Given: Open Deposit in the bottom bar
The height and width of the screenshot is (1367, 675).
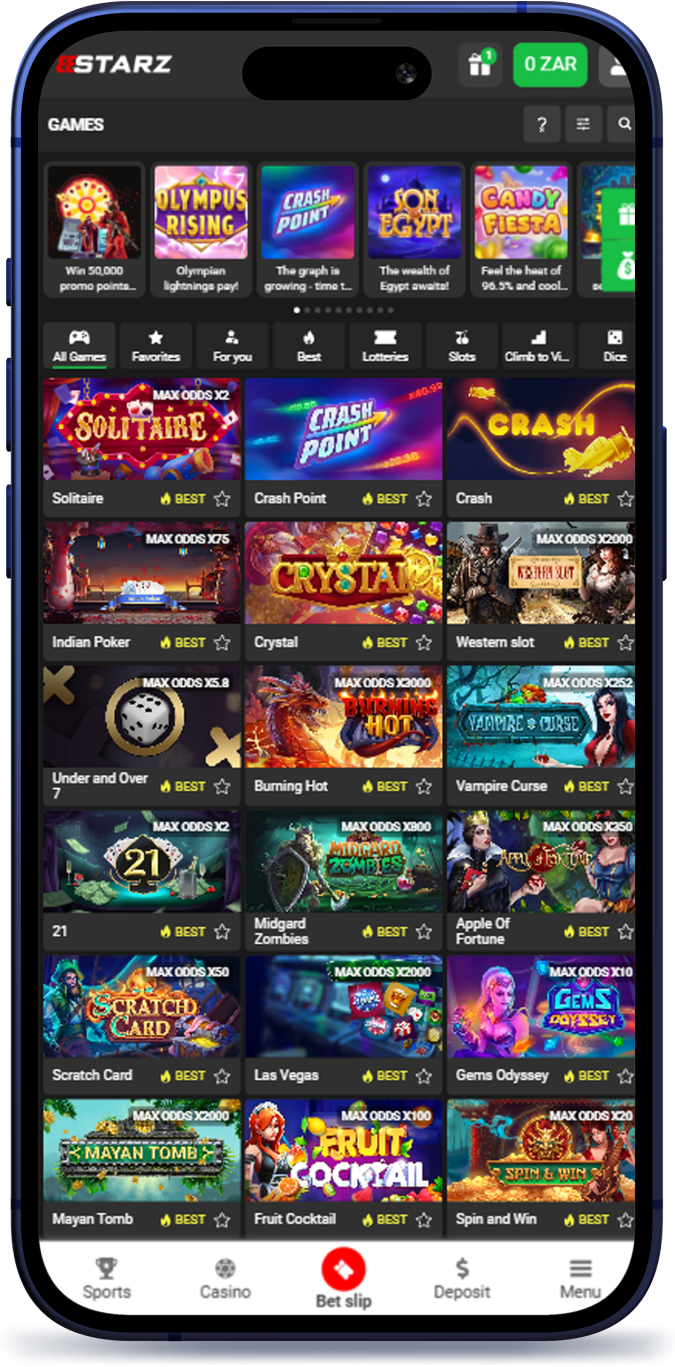Looking at the screenshot, I should (x=462, y=1279).
